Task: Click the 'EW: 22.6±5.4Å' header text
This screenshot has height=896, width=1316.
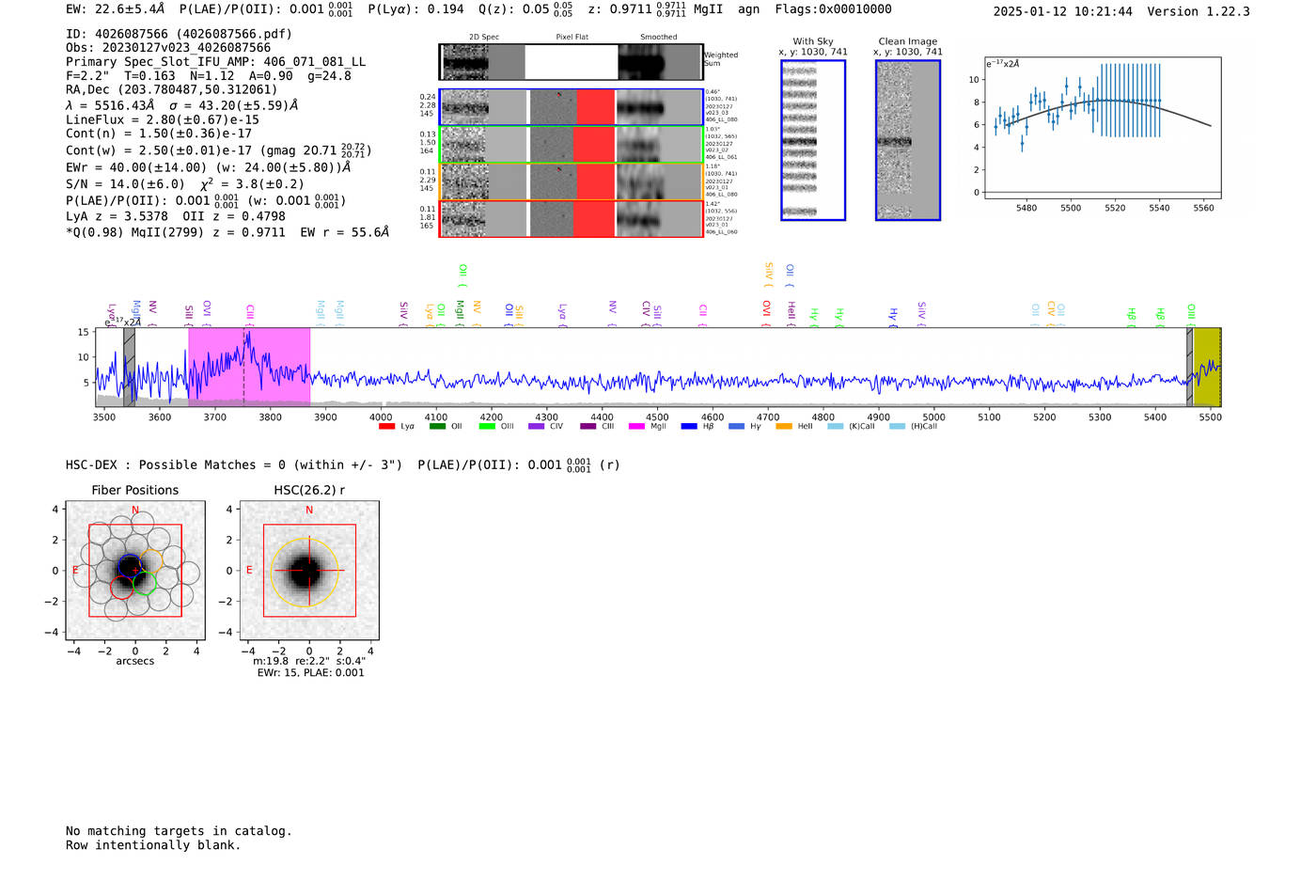Action: click(115, 9)
